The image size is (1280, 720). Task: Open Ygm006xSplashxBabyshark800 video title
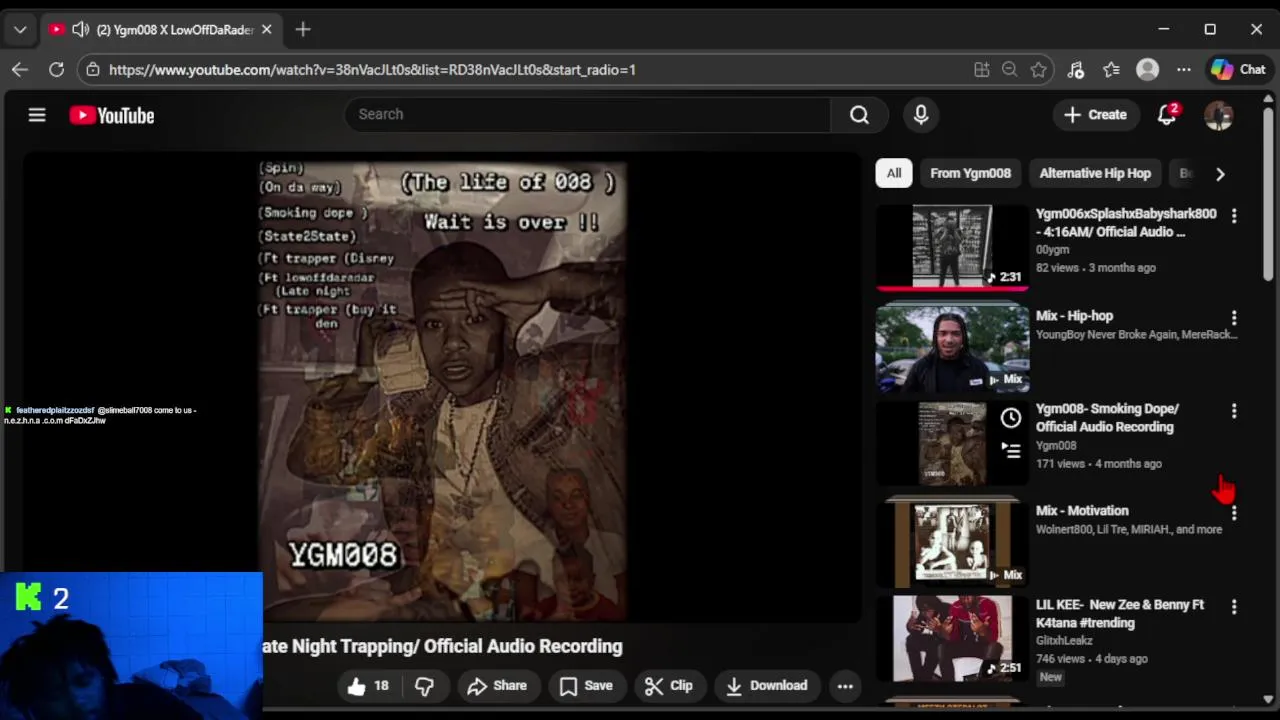point(1126,223)
